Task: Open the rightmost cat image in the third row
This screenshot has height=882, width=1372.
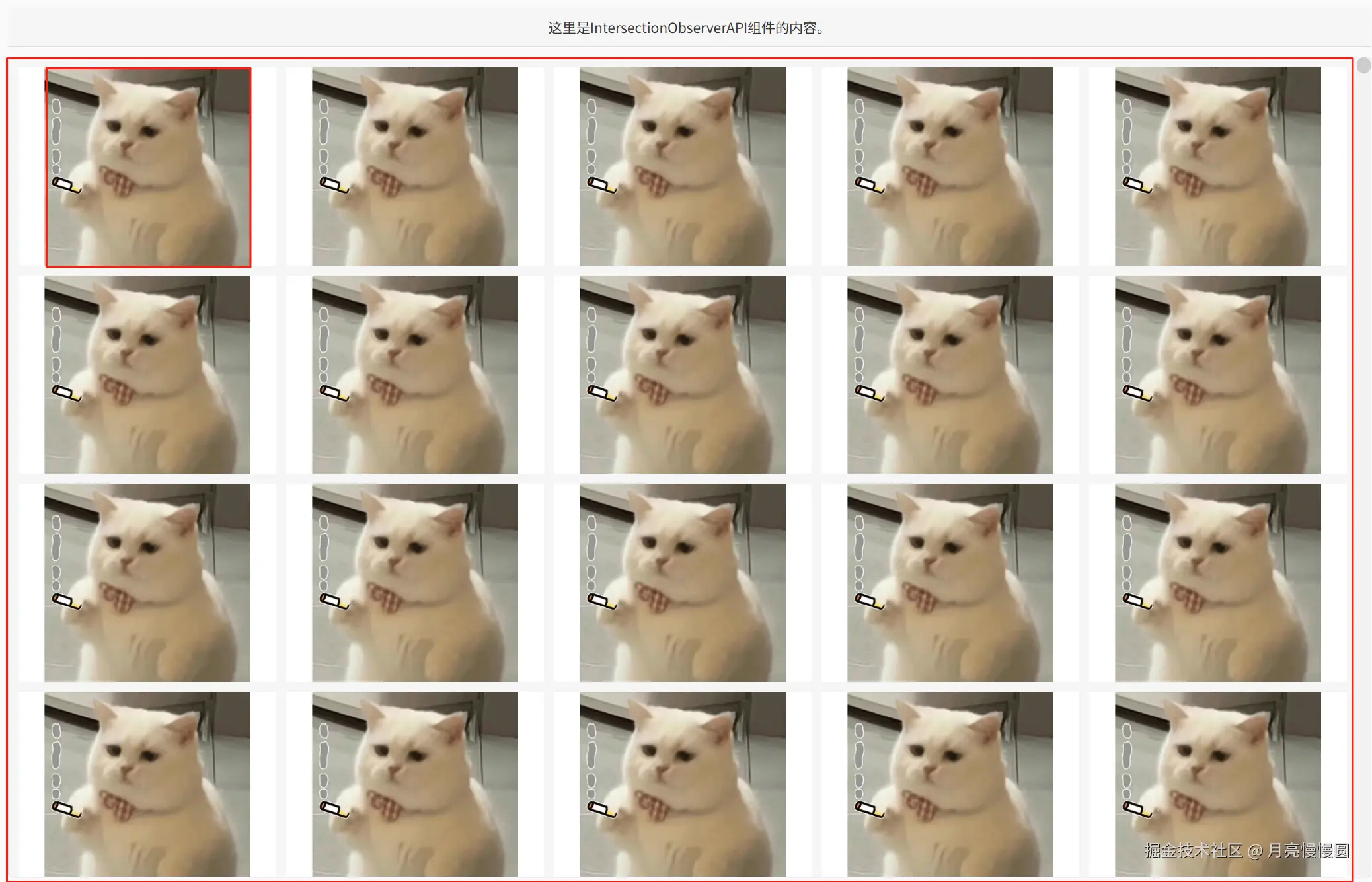Action: 1216,581
